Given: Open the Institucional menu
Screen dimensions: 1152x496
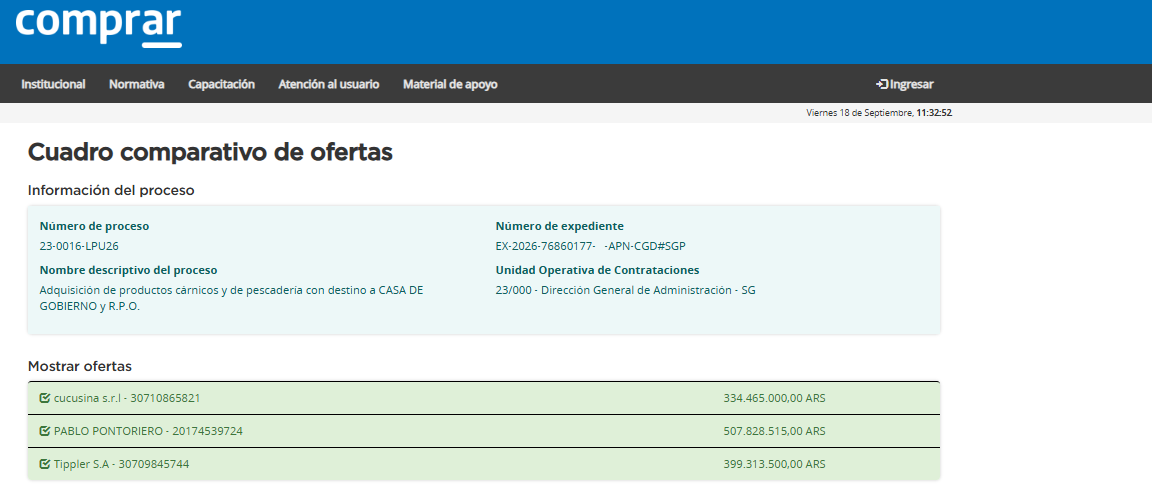Looking at the screenshot, I should [x=53, y=85].
